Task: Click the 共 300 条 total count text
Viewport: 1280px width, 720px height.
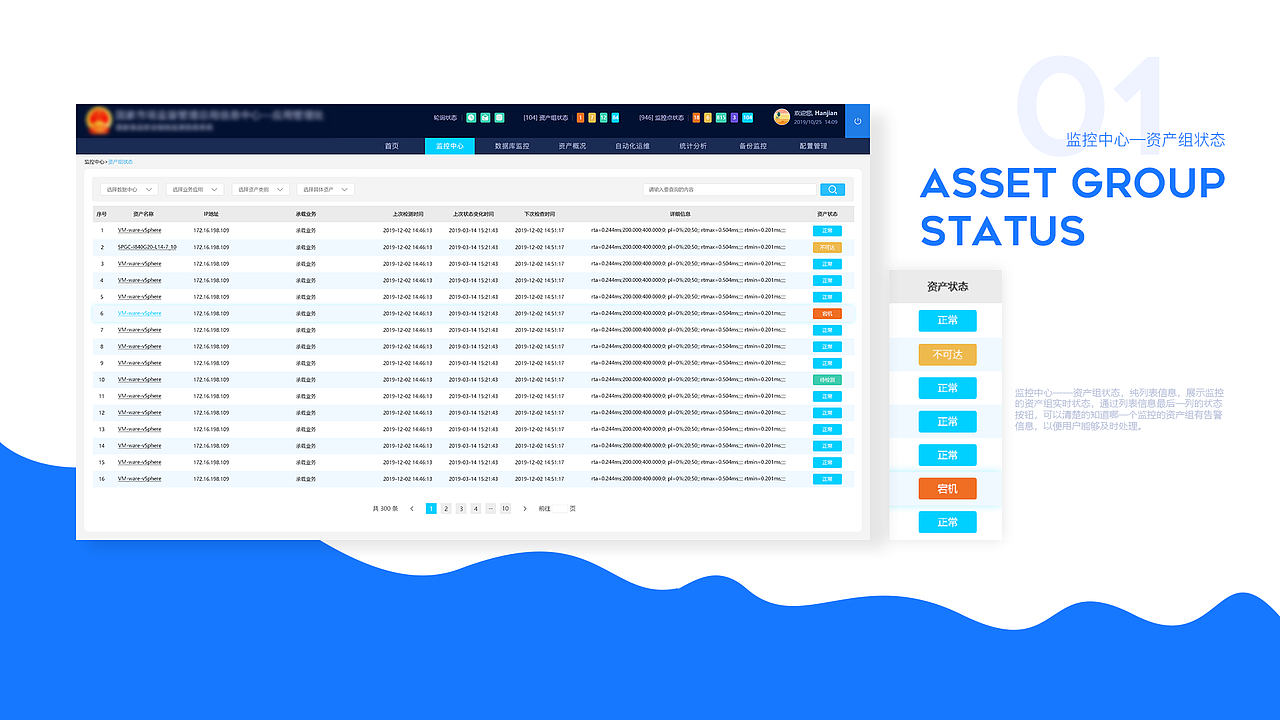Action: [x=385, y=509]
